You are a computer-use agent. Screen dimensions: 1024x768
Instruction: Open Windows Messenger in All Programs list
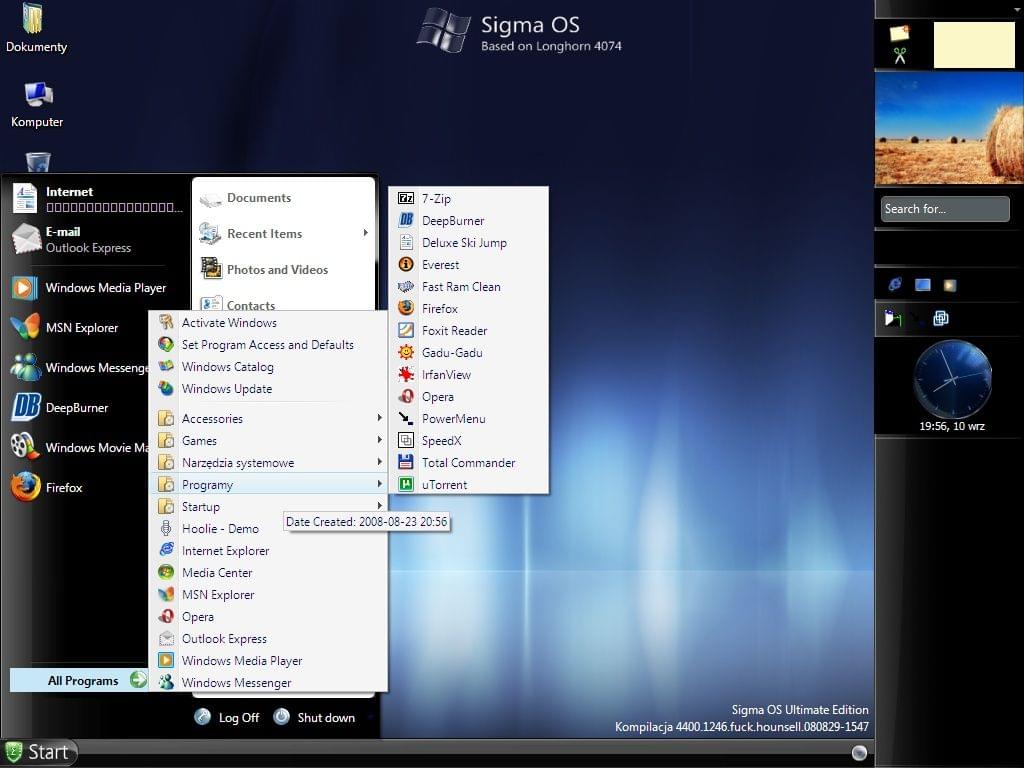pos(268,682)
